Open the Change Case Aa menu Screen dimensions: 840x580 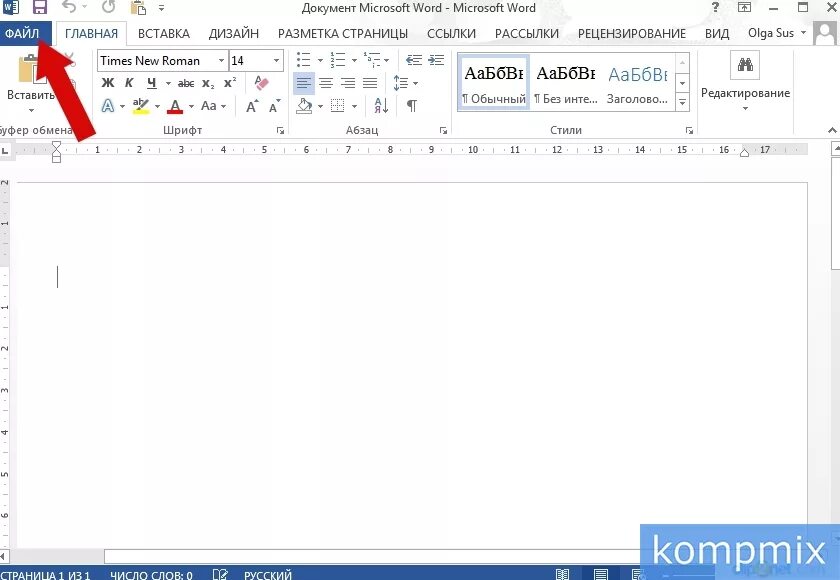tap(213, 106)
